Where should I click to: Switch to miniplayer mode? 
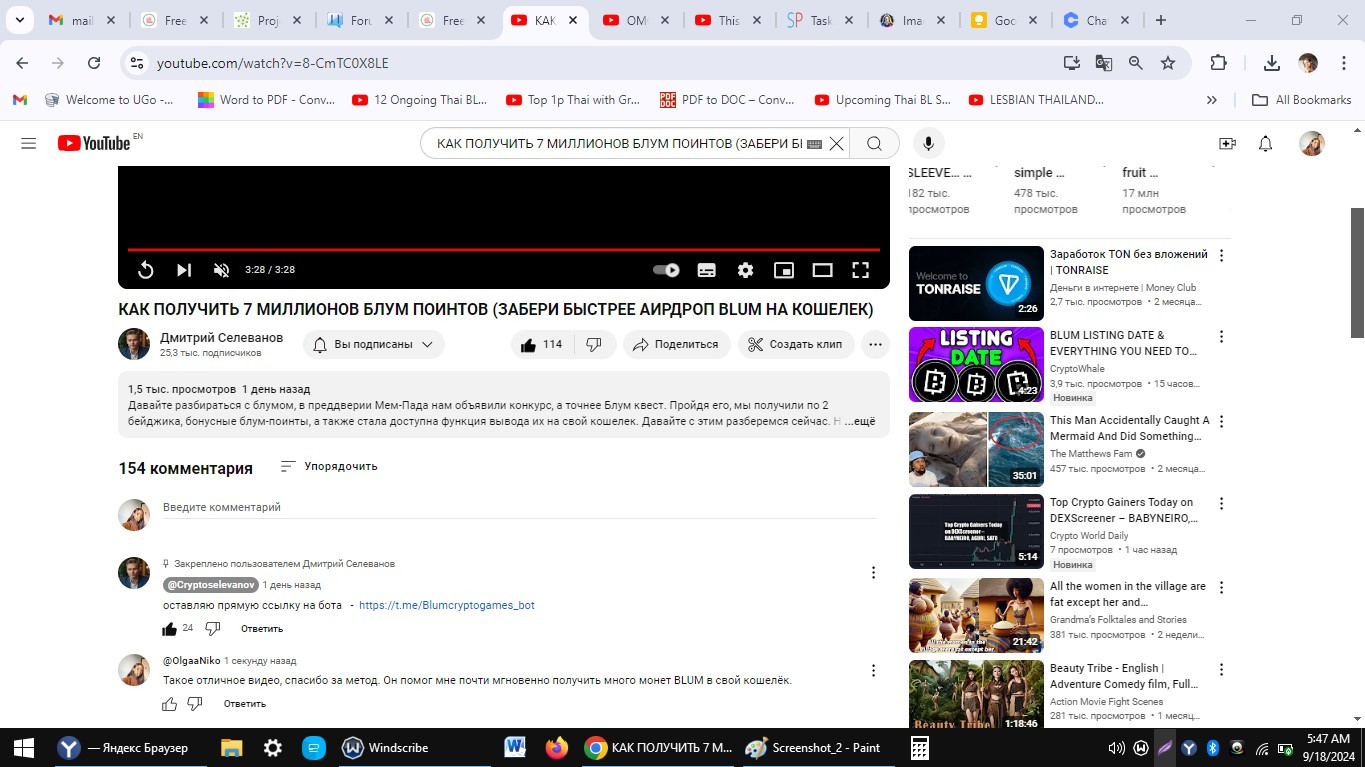(x=784, y=270)
